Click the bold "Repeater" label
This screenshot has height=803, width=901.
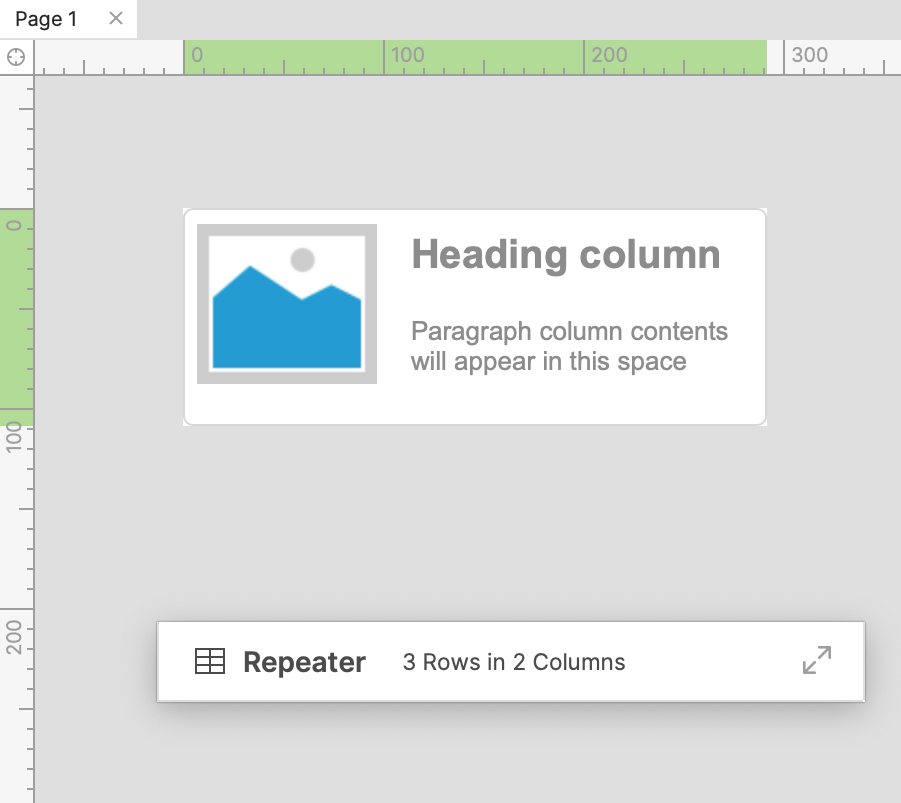point(304,662)
